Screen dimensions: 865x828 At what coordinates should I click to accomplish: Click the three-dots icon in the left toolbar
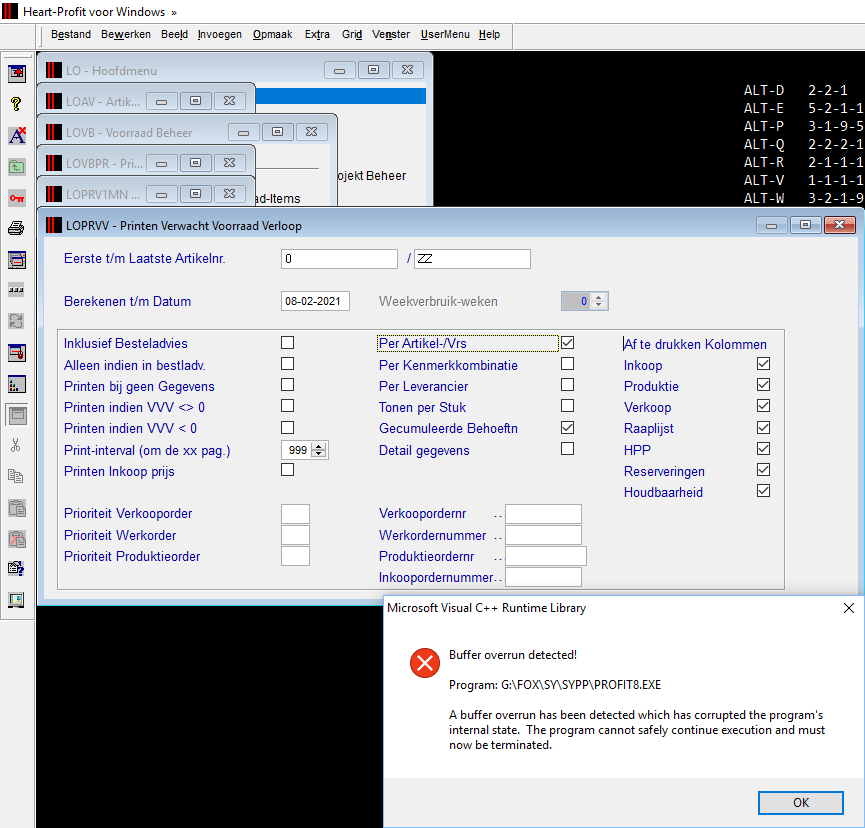pyautogui.click(x=17, y=290)
